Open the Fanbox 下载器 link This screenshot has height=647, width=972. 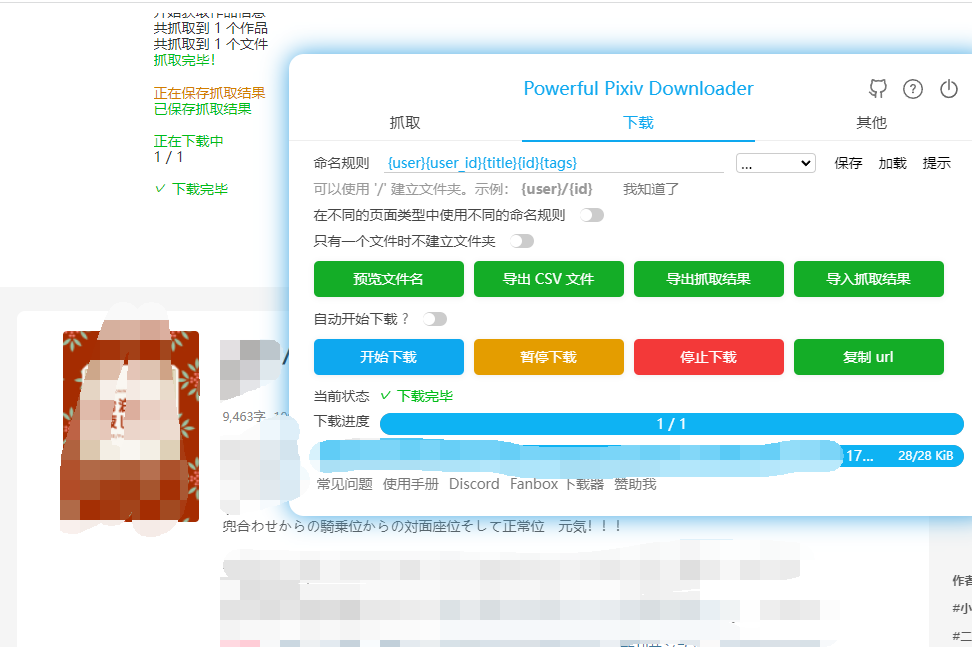557,484
